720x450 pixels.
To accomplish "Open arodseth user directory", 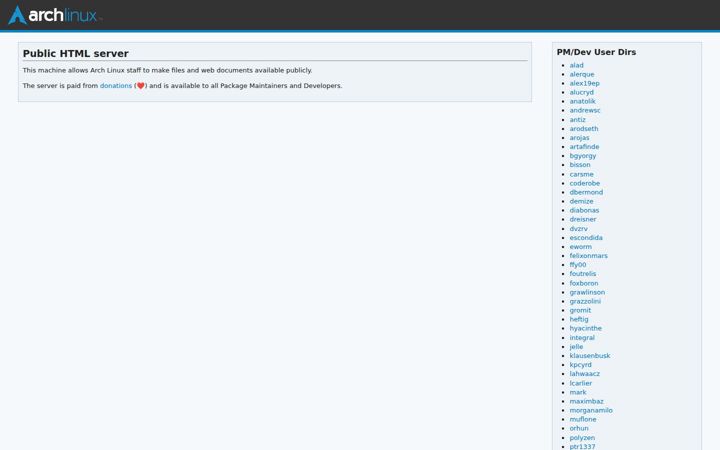I will 584,129.
